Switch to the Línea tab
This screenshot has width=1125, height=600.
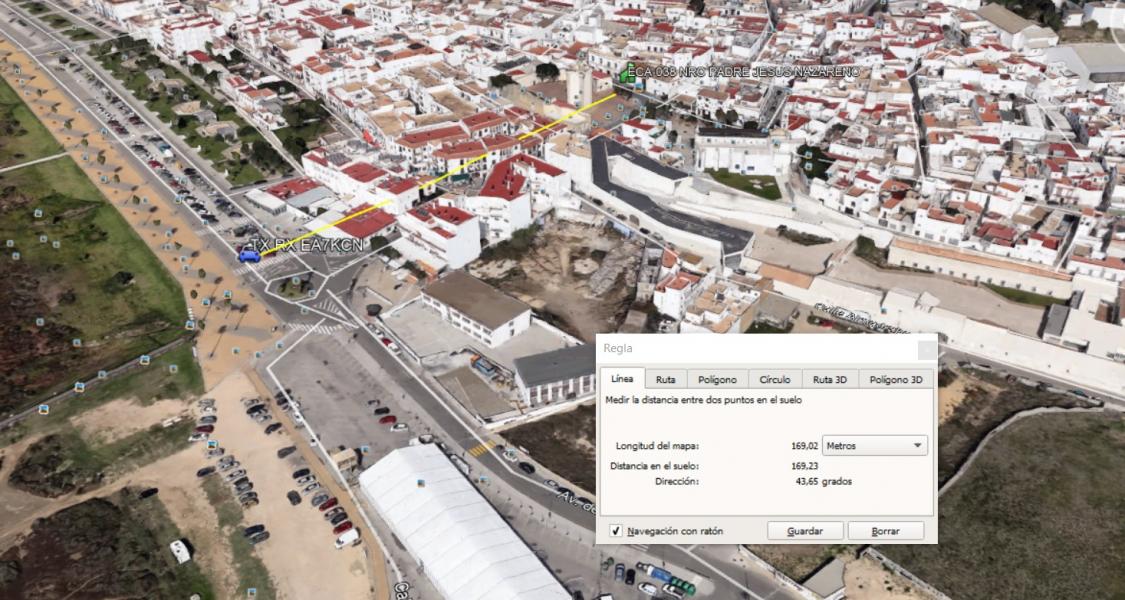pyautogui.click(x=622, y=379)
